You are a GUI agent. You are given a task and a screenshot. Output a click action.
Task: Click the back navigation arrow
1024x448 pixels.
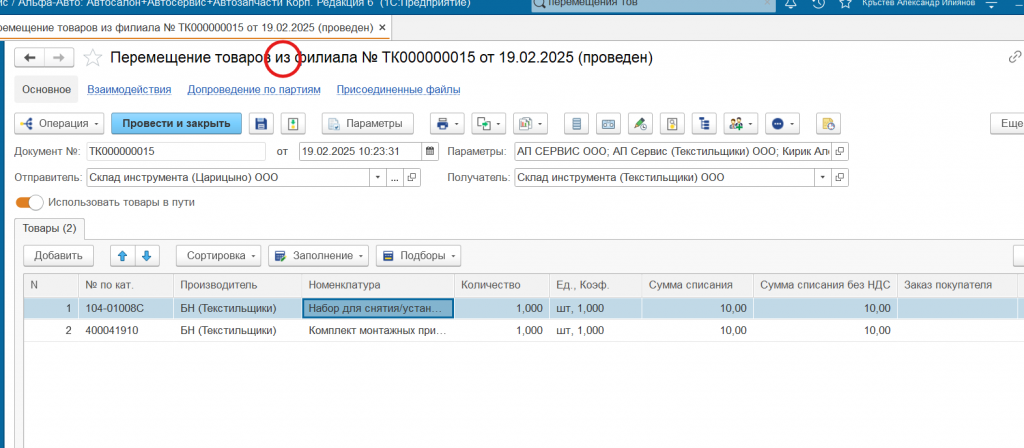(x=30, y=58)
